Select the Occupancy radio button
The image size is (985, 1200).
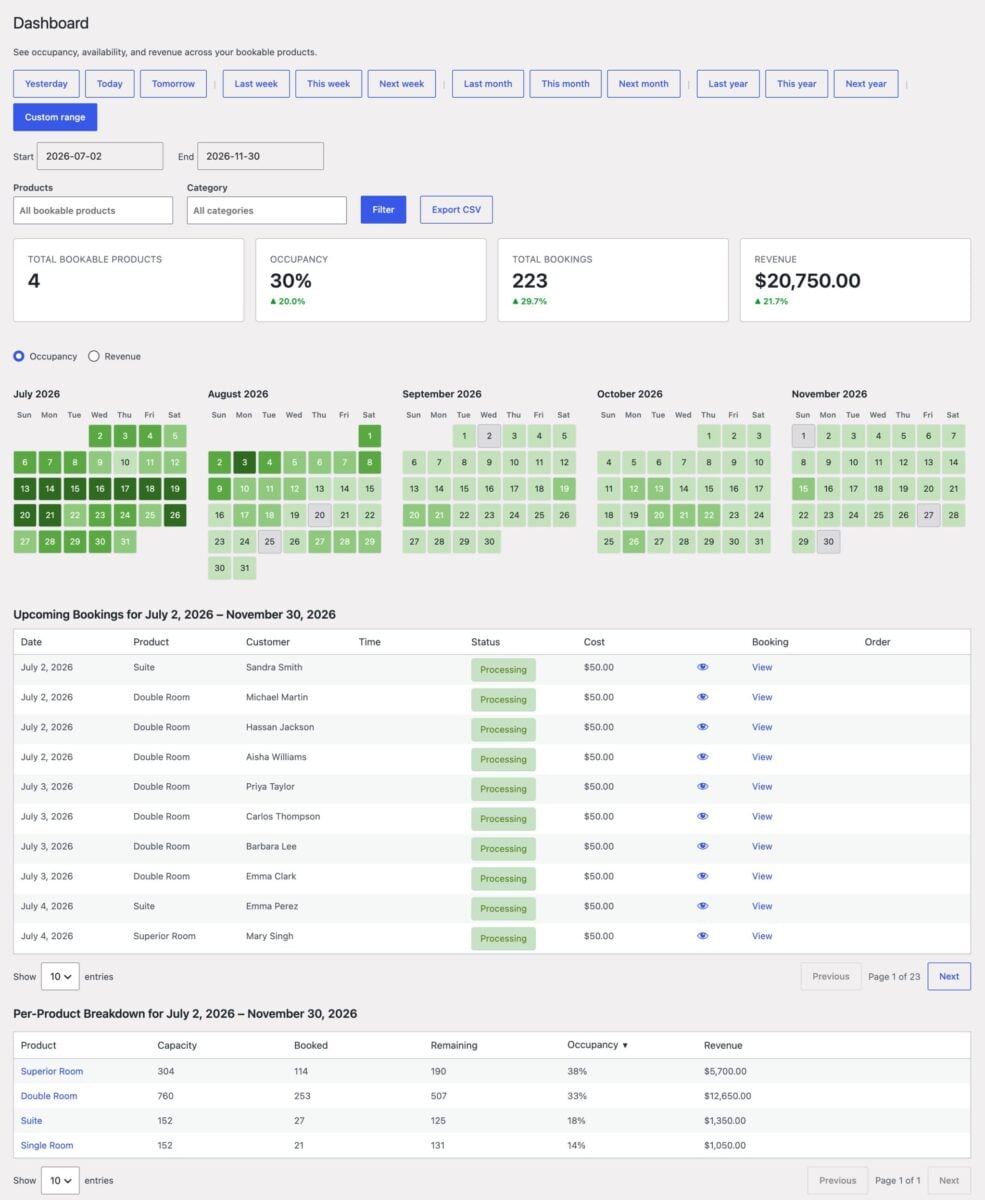click(19, 356)
